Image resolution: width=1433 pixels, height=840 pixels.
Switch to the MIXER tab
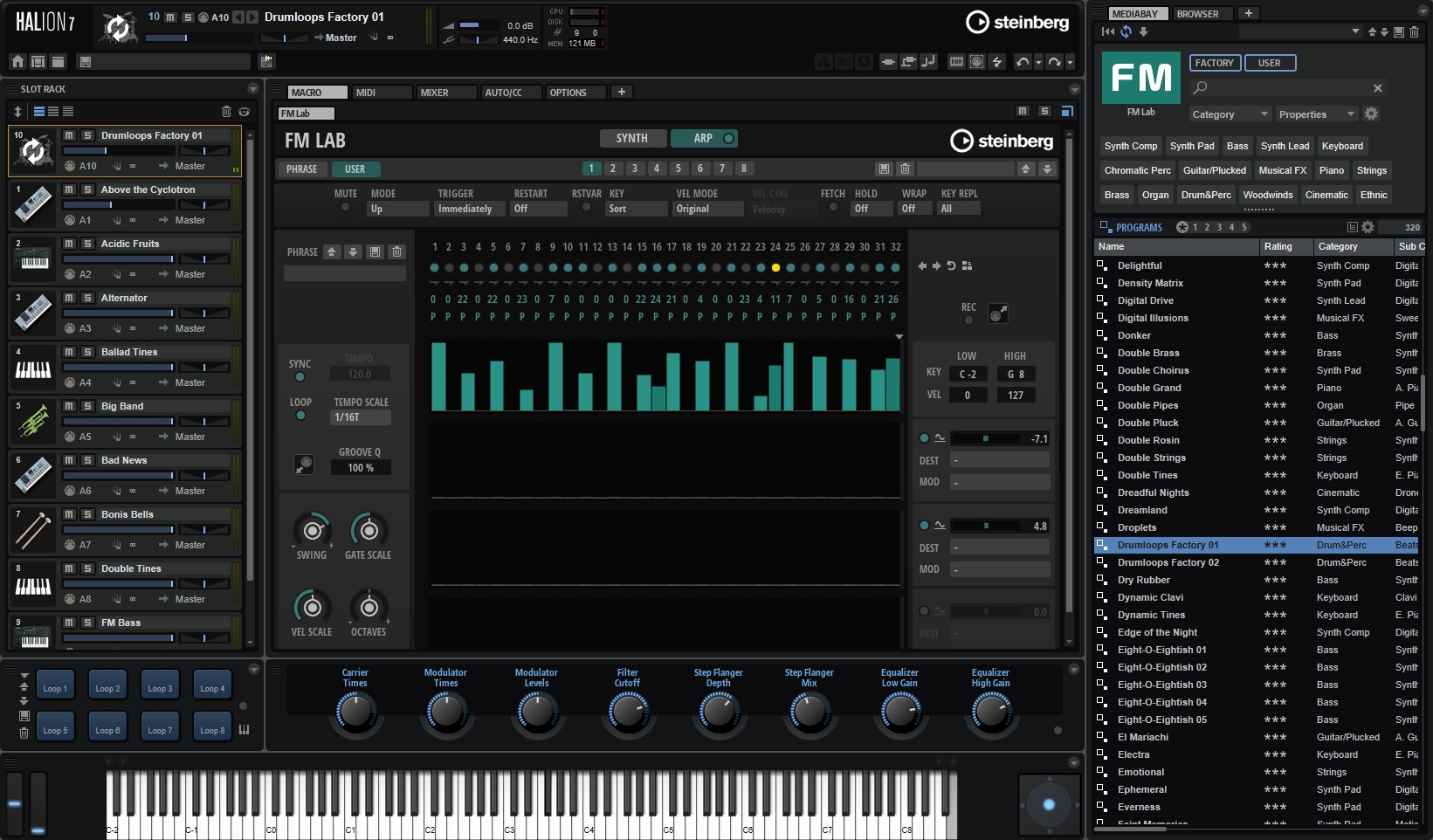point(444,92)
